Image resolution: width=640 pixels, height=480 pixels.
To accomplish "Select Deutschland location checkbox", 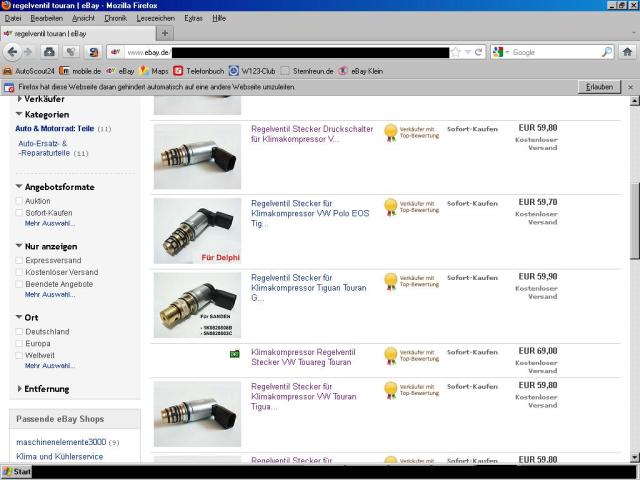I will click(x=19, y=331).
